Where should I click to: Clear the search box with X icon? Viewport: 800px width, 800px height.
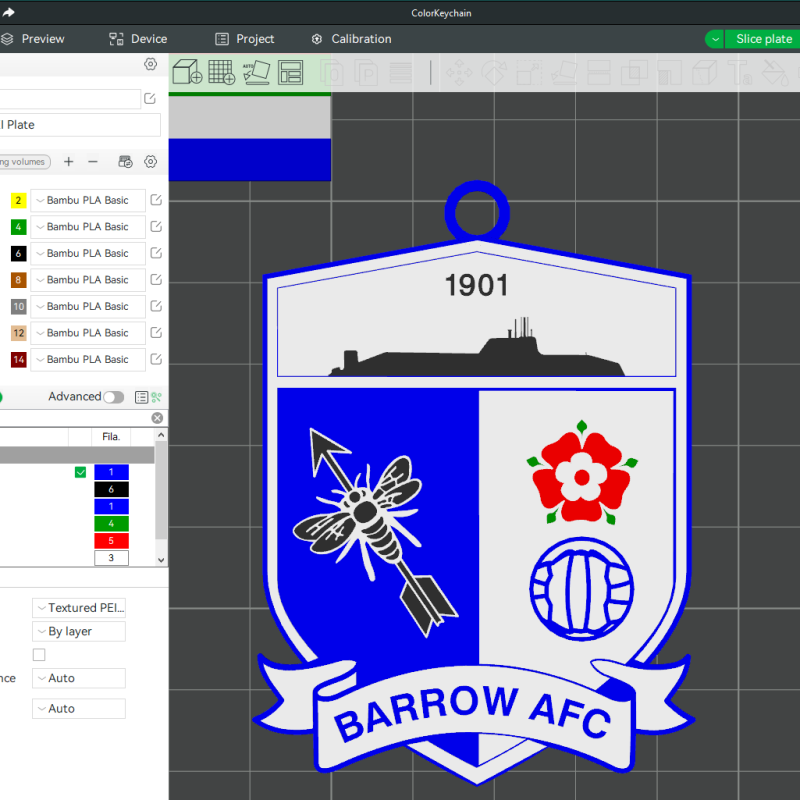(157, 418)
